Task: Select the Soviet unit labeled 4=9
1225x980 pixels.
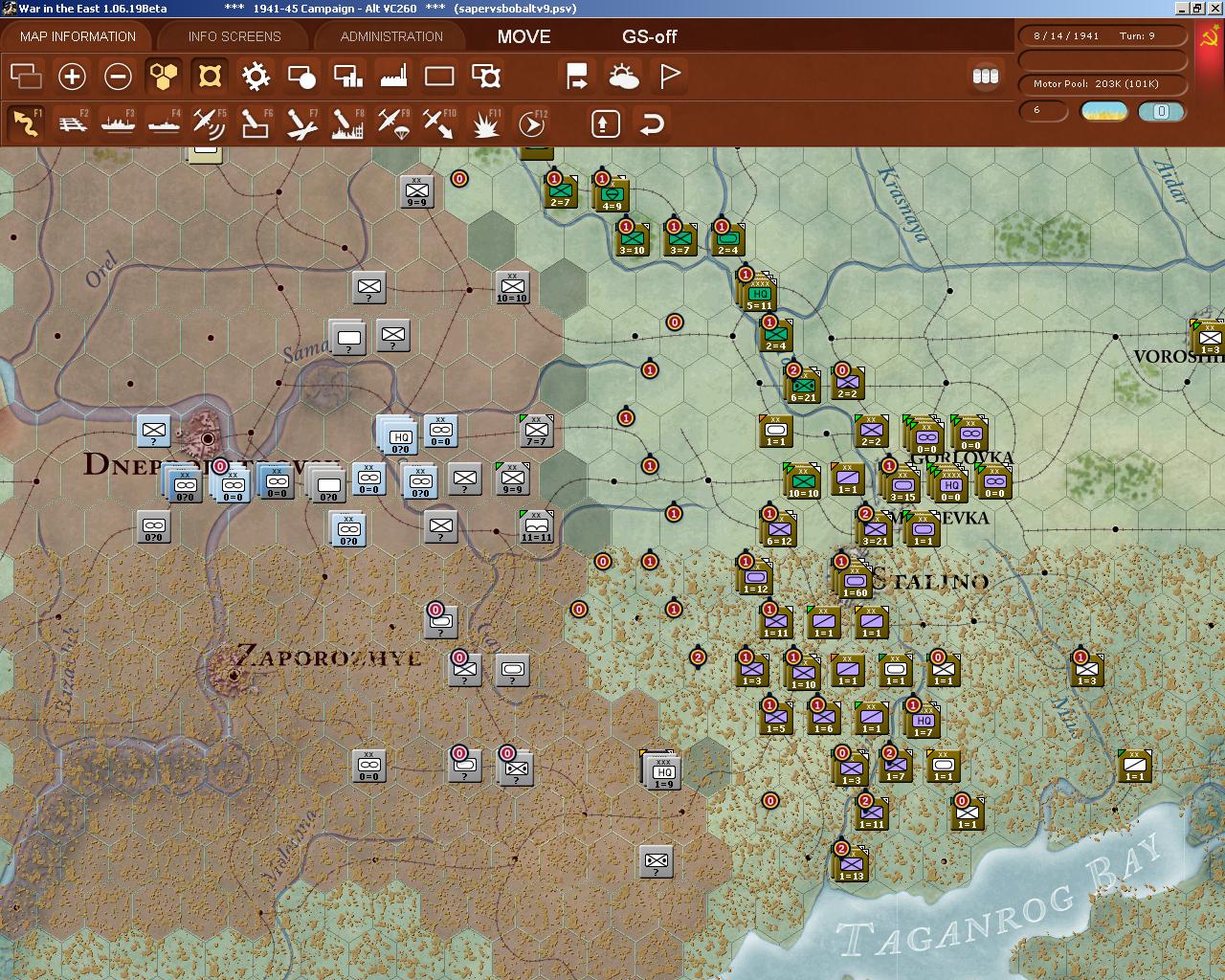Action: click(x=611, y=194)
